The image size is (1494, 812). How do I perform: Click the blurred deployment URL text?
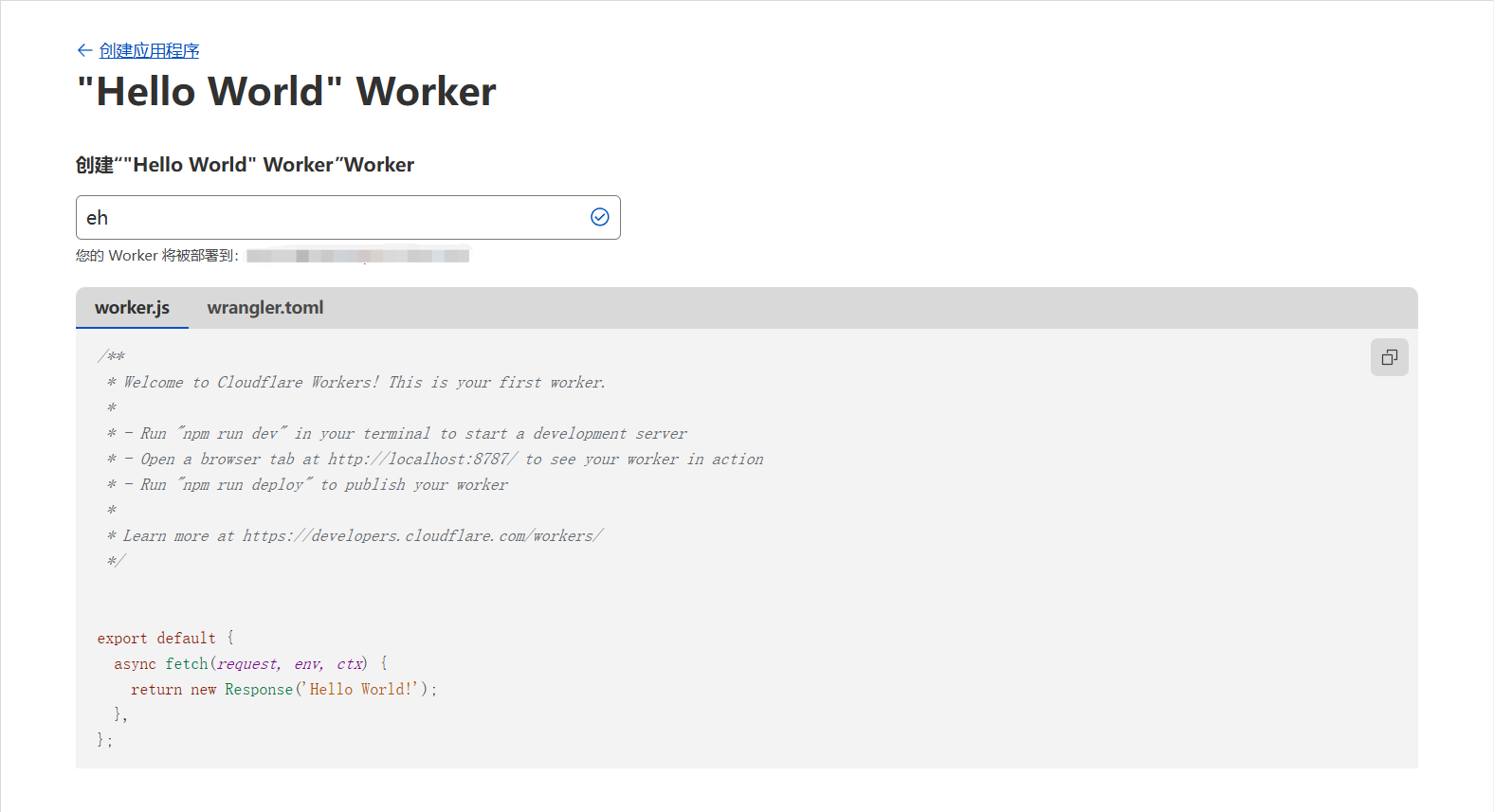pos(357,256)
